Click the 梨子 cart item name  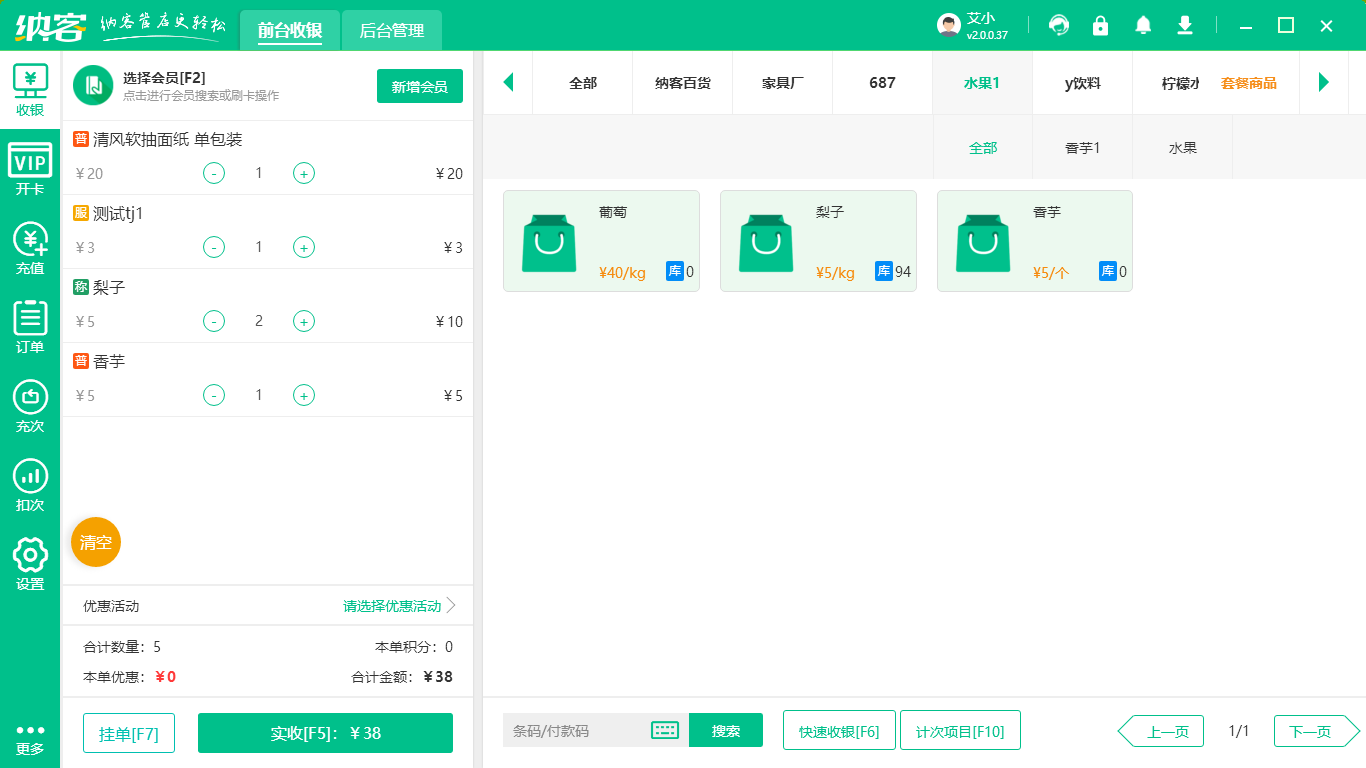click(x=109, y=287)
